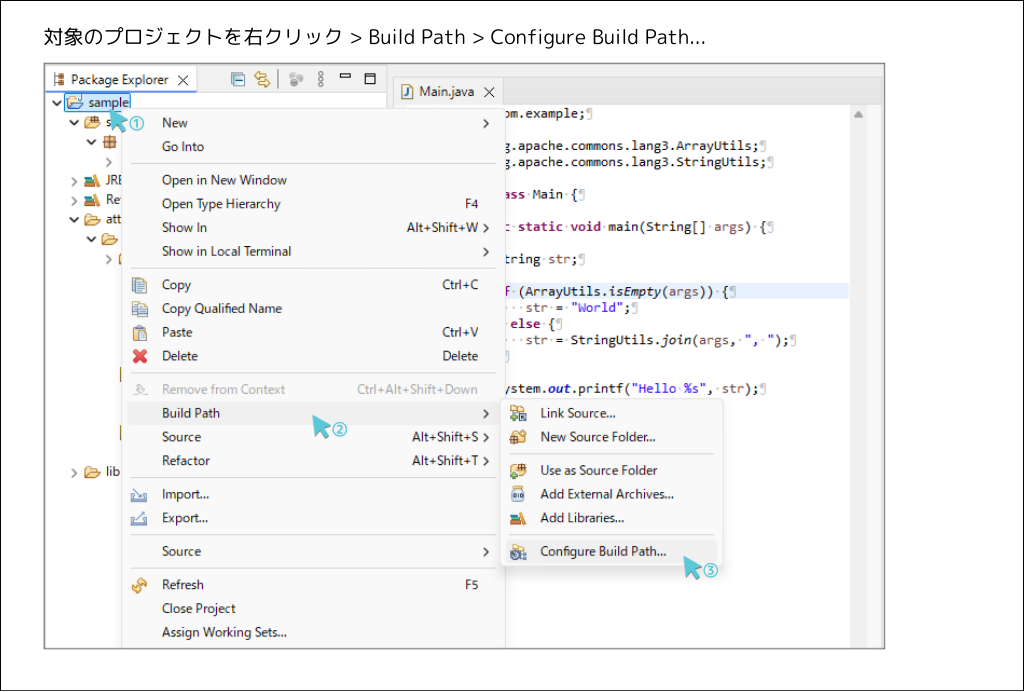Maximize the Package Explorer view
The height and width of the screenshot is (692, 1024).
370,79
